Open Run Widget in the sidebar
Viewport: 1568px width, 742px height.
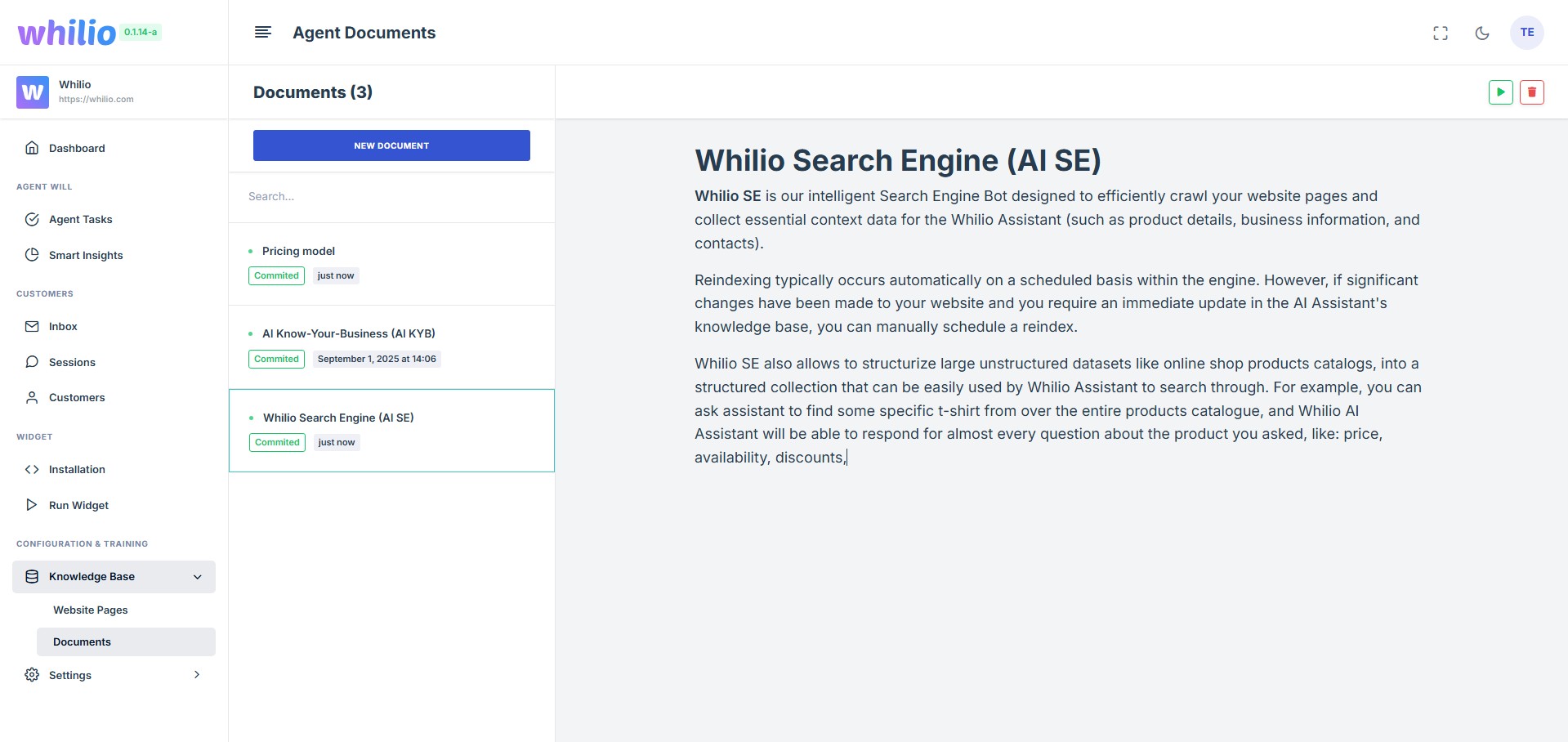(78, 505)
